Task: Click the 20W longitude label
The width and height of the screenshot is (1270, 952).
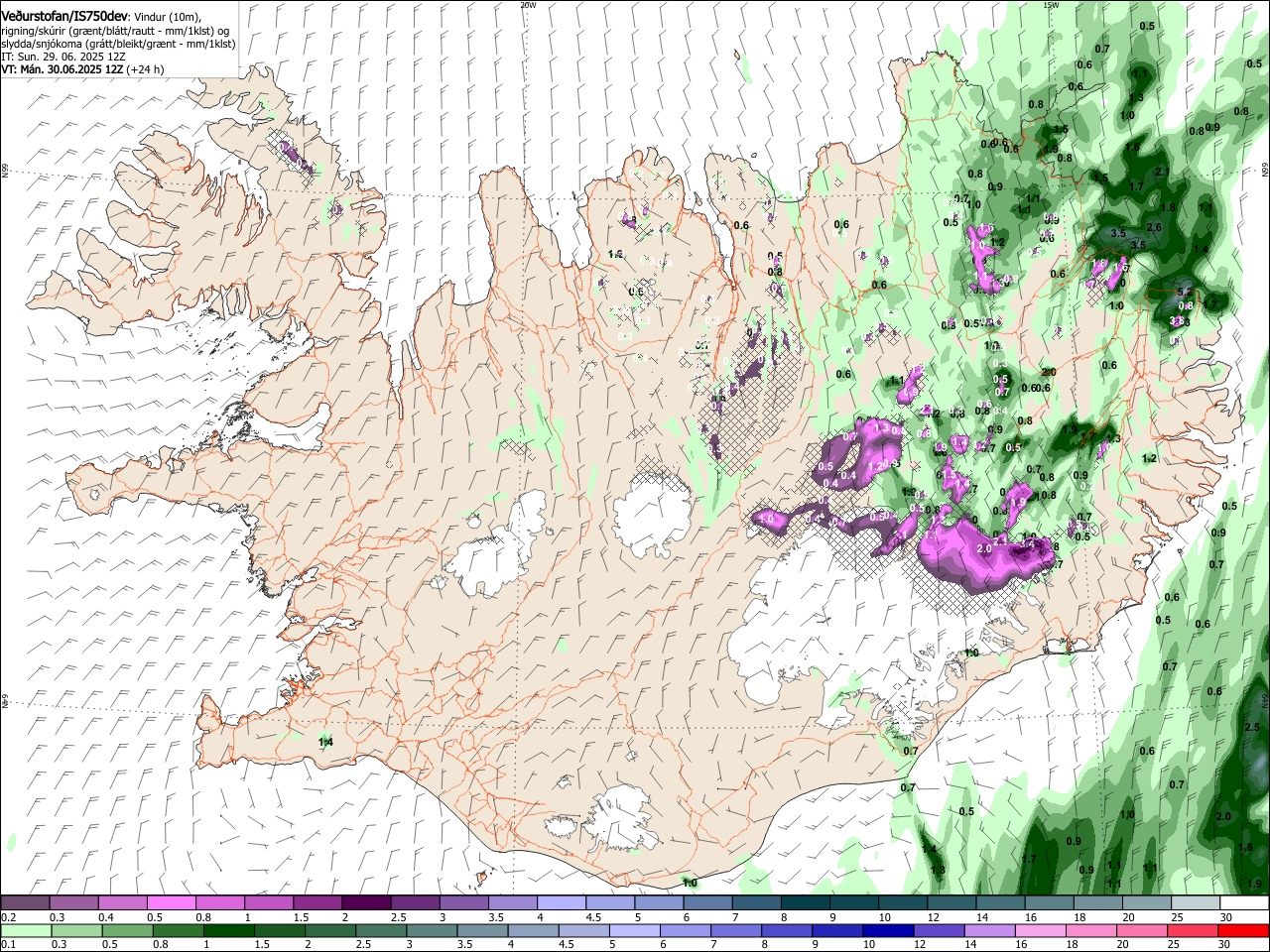Action: click(x=528, y=4)
